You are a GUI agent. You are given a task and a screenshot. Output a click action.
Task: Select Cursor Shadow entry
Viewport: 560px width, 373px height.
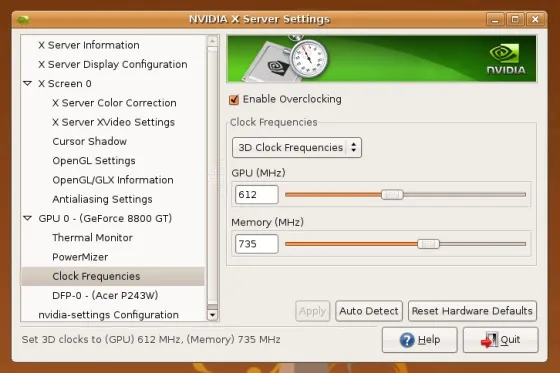(x=89, y=141)
